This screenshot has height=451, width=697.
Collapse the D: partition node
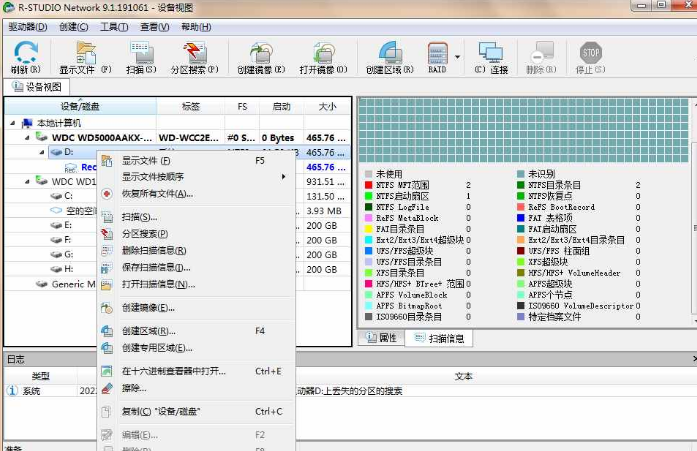pos(42,152)
